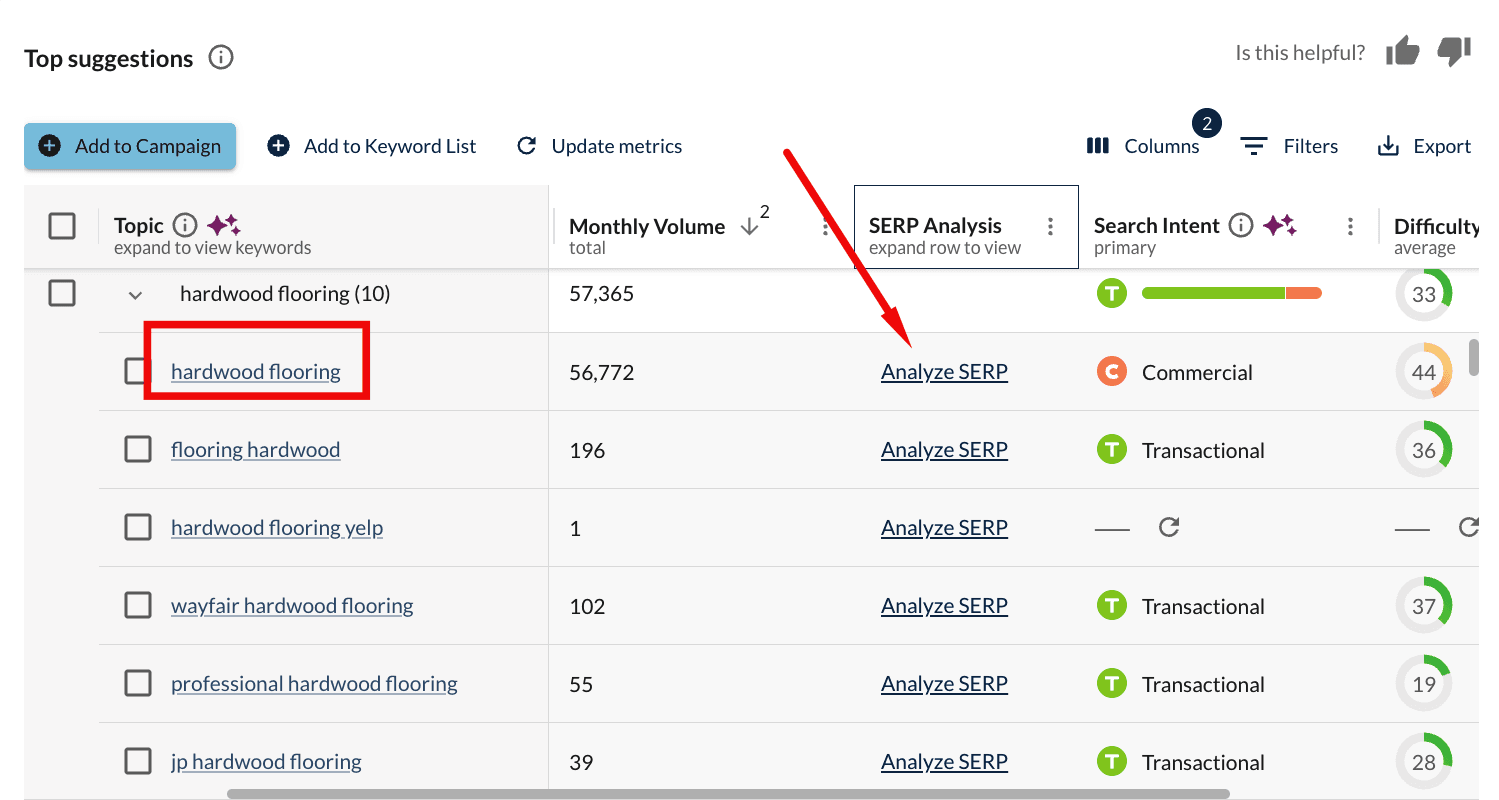Click Analyze SERP for professional hardwood flooring
The height and width of the screenshot is (800, 1499).
pos(944,684)
